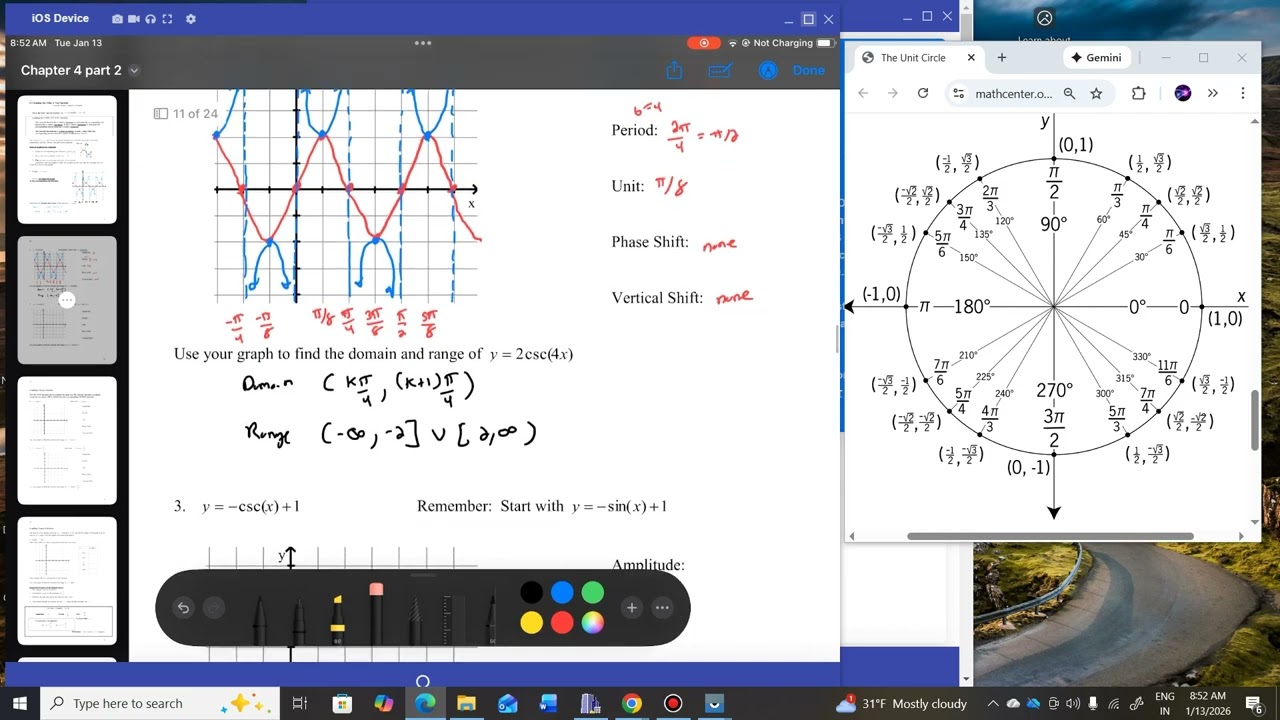Select the yellow highlighter tool

tap(337, 618)
